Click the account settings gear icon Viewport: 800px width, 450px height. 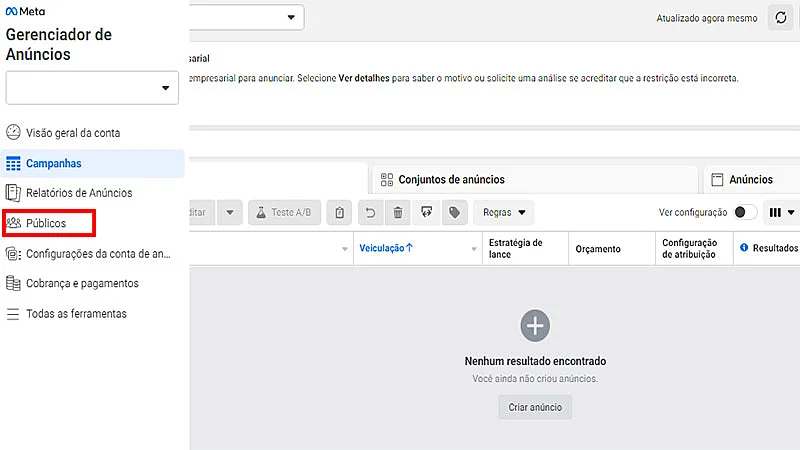[x=13, y=254]
